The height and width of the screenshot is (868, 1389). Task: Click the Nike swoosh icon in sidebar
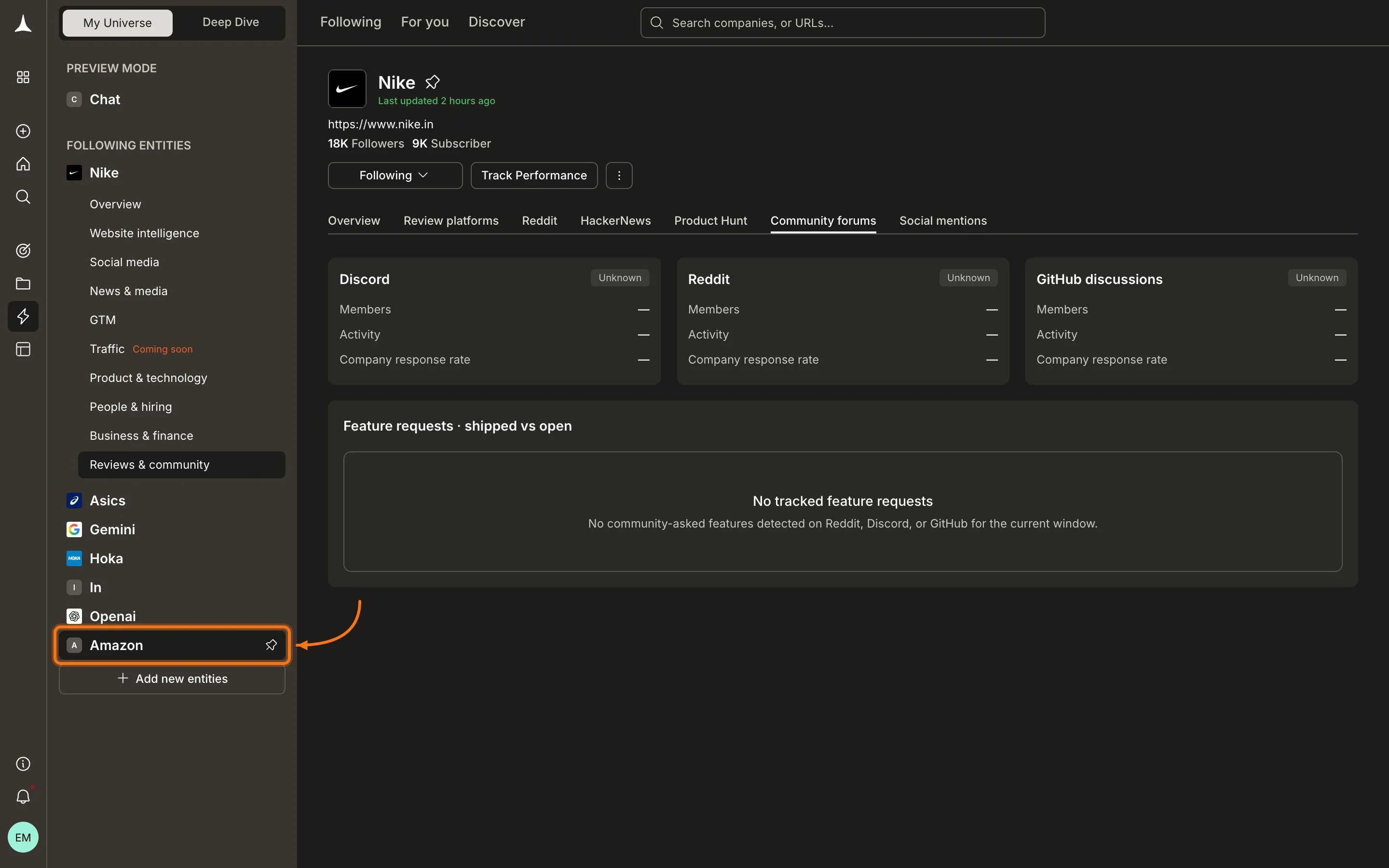click(x=74, y=173)
